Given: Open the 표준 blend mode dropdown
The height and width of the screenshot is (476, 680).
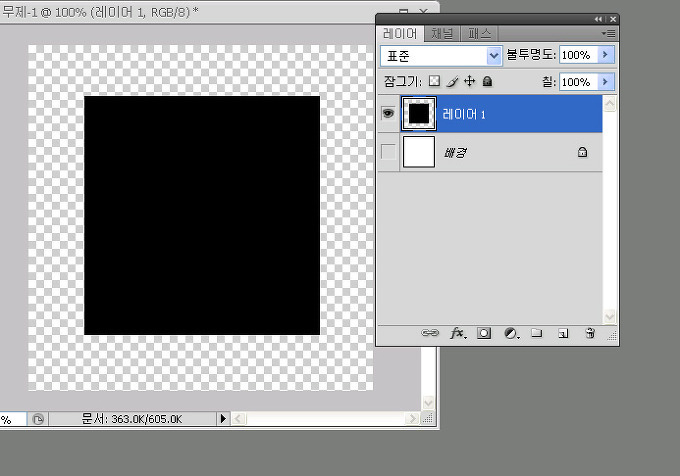Looking at the screenshot, I should pyautogui.click(x=441, y=55).
